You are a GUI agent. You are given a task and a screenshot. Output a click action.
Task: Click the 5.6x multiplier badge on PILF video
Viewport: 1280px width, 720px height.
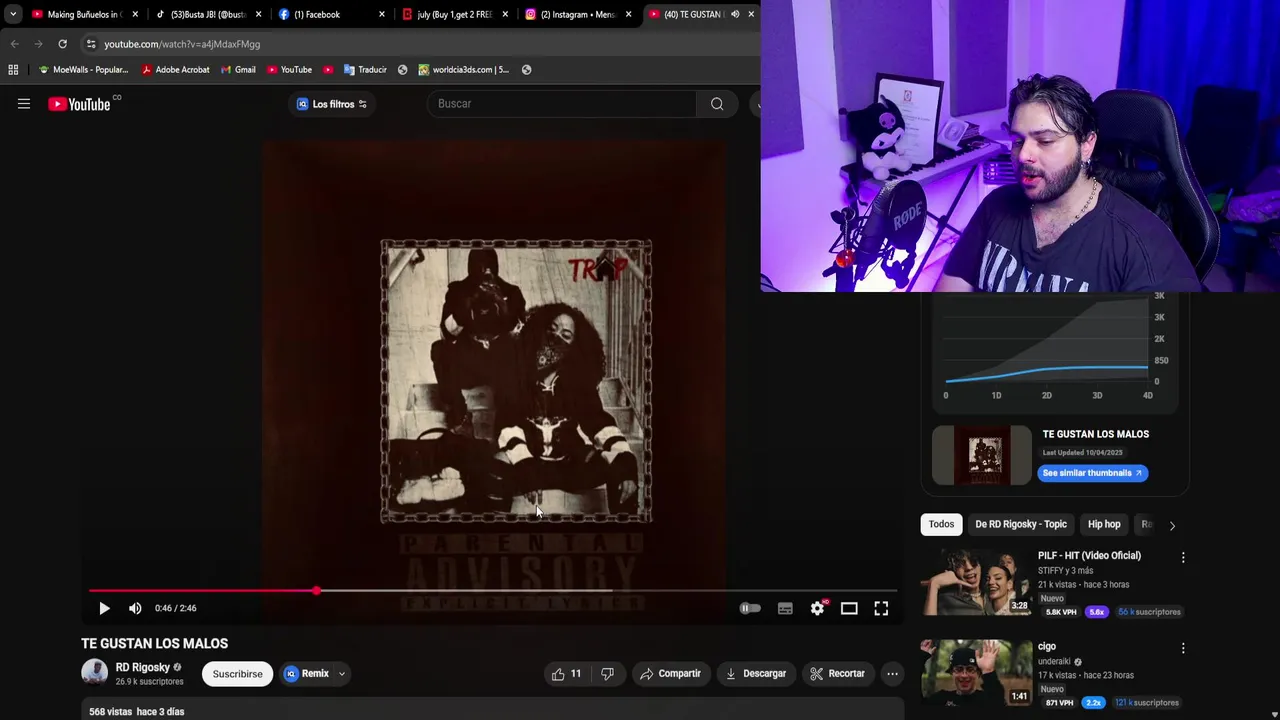(x=1097, y=612)
